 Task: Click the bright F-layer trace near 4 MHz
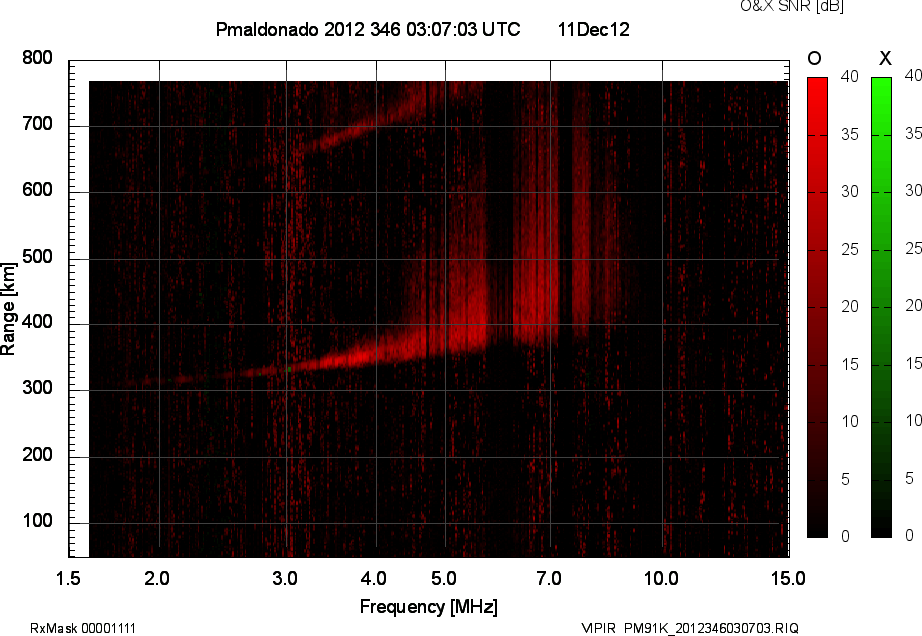click(365, 354)
